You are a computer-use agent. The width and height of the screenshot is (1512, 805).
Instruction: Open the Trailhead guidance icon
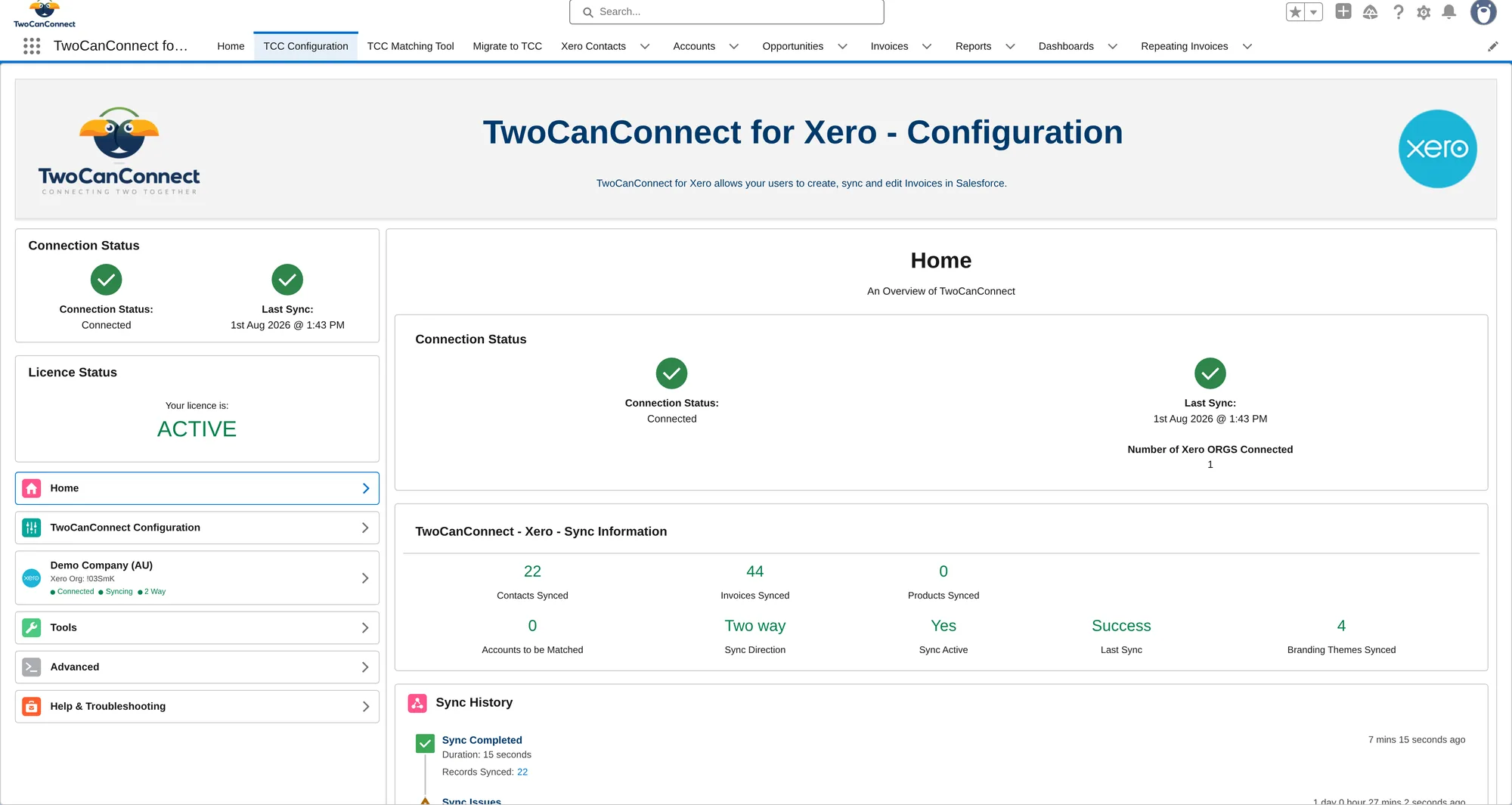click(1371, 12)
